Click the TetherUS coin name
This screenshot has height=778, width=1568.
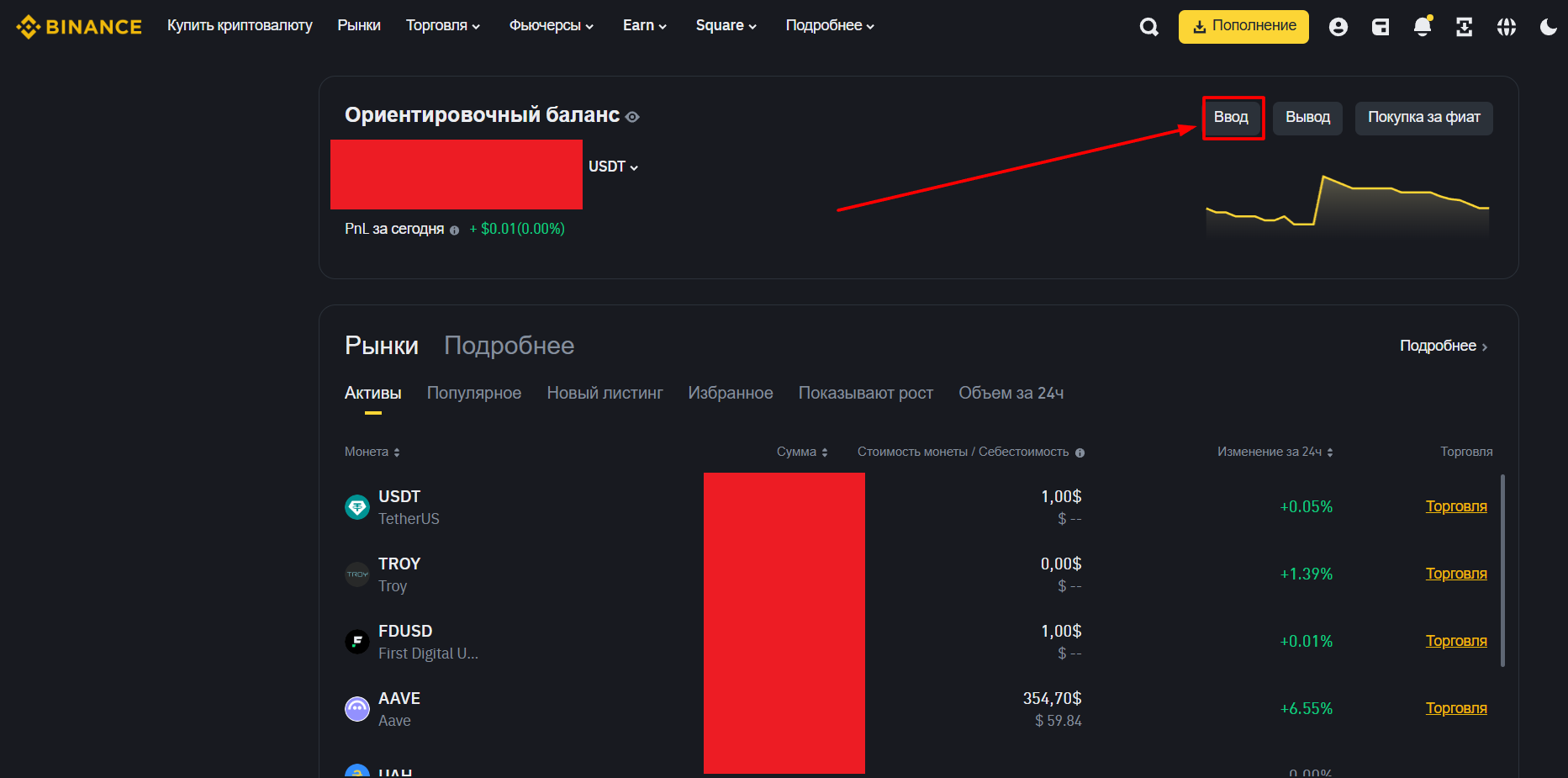(409, 519)
